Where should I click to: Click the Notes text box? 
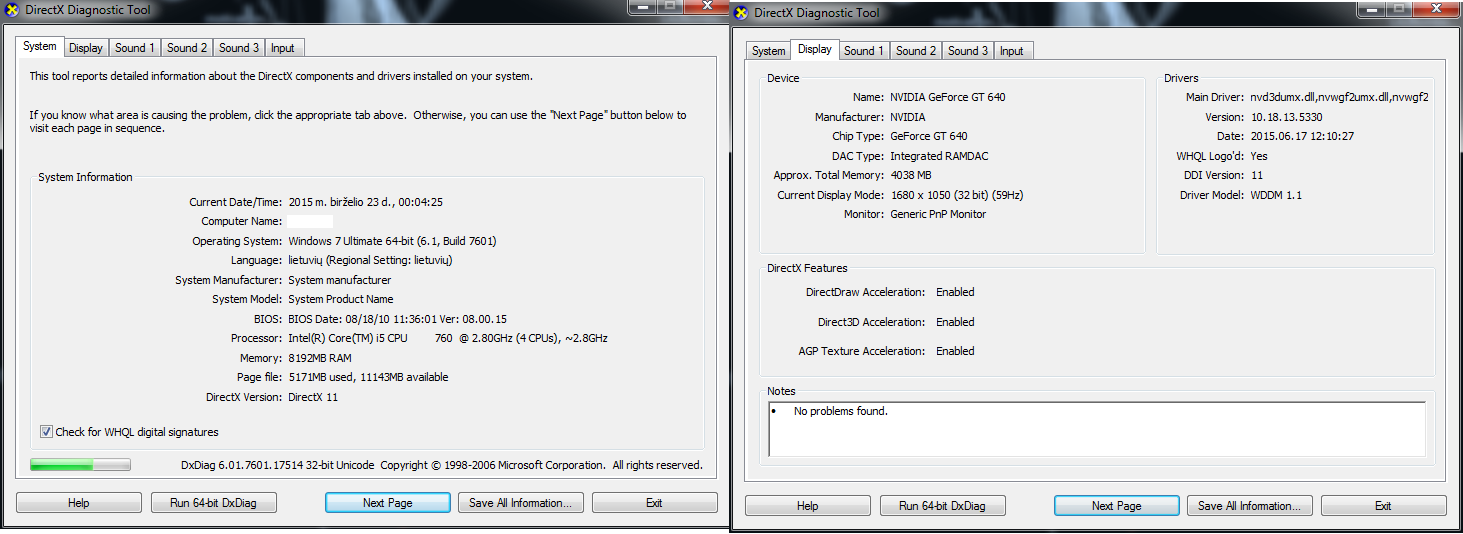[x=1097, y=429]
